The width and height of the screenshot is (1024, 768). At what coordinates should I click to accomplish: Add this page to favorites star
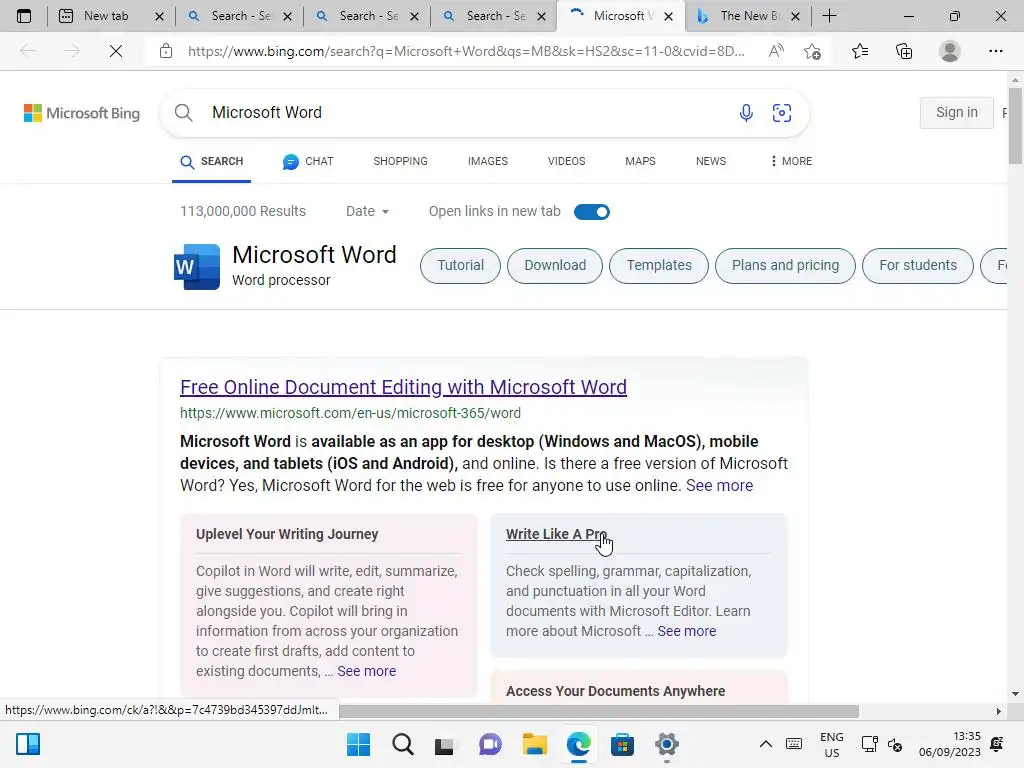(x=812, y=51)
